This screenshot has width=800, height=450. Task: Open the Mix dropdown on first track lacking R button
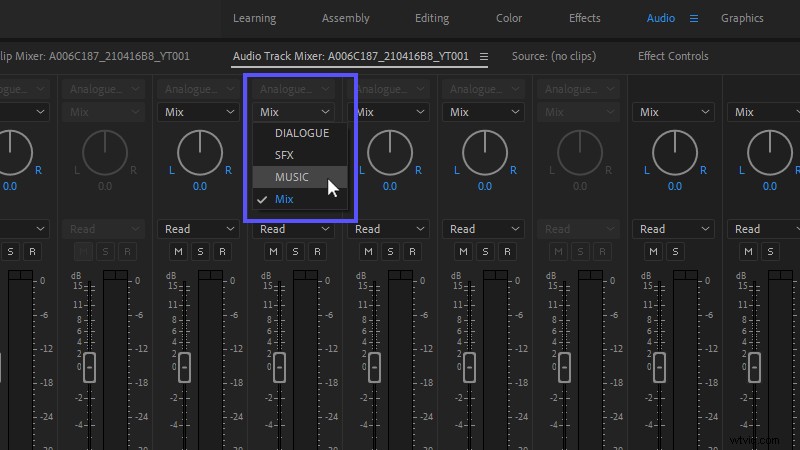pyautogui.click(x=673, y=112)
